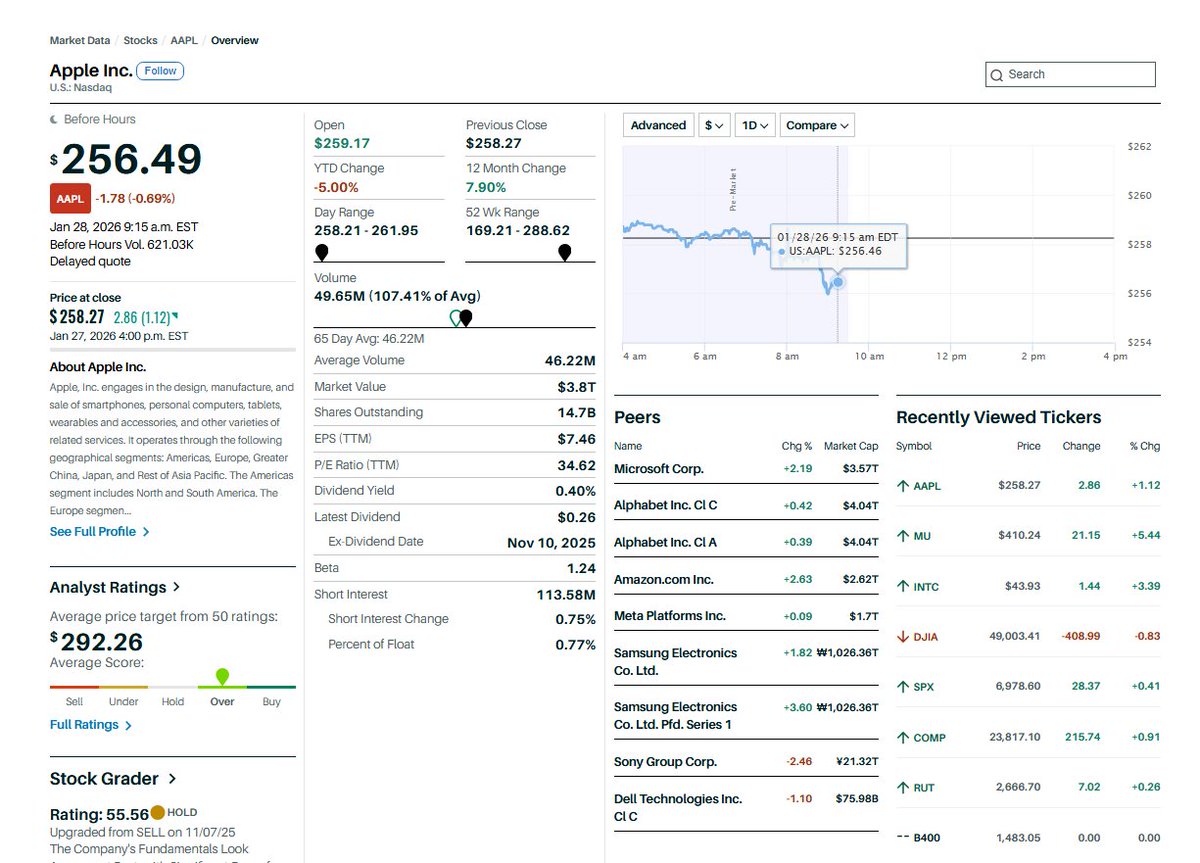Click the P/E Ratio value 34.62
Screen dimensions: 1200x863
pyautogui.click(x=576, y=465)
